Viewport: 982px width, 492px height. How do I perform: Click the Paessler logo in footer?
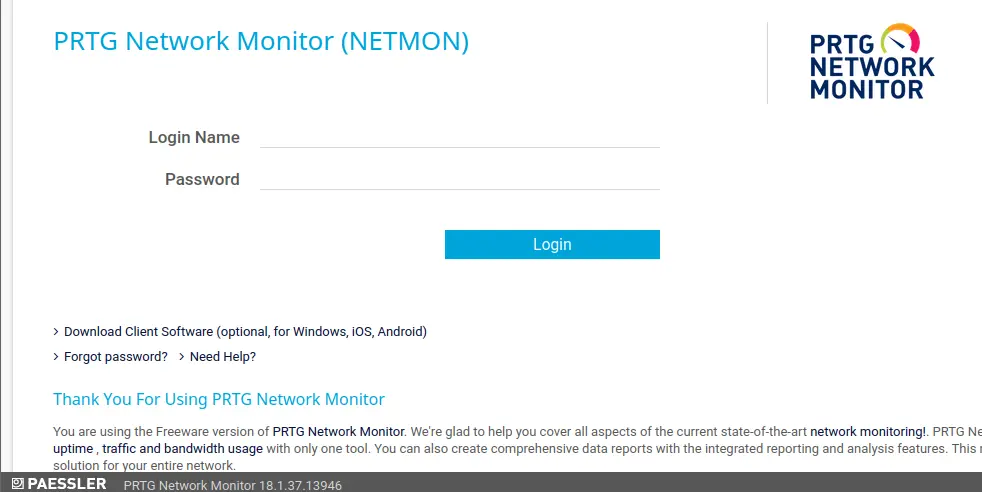(59, 484)
